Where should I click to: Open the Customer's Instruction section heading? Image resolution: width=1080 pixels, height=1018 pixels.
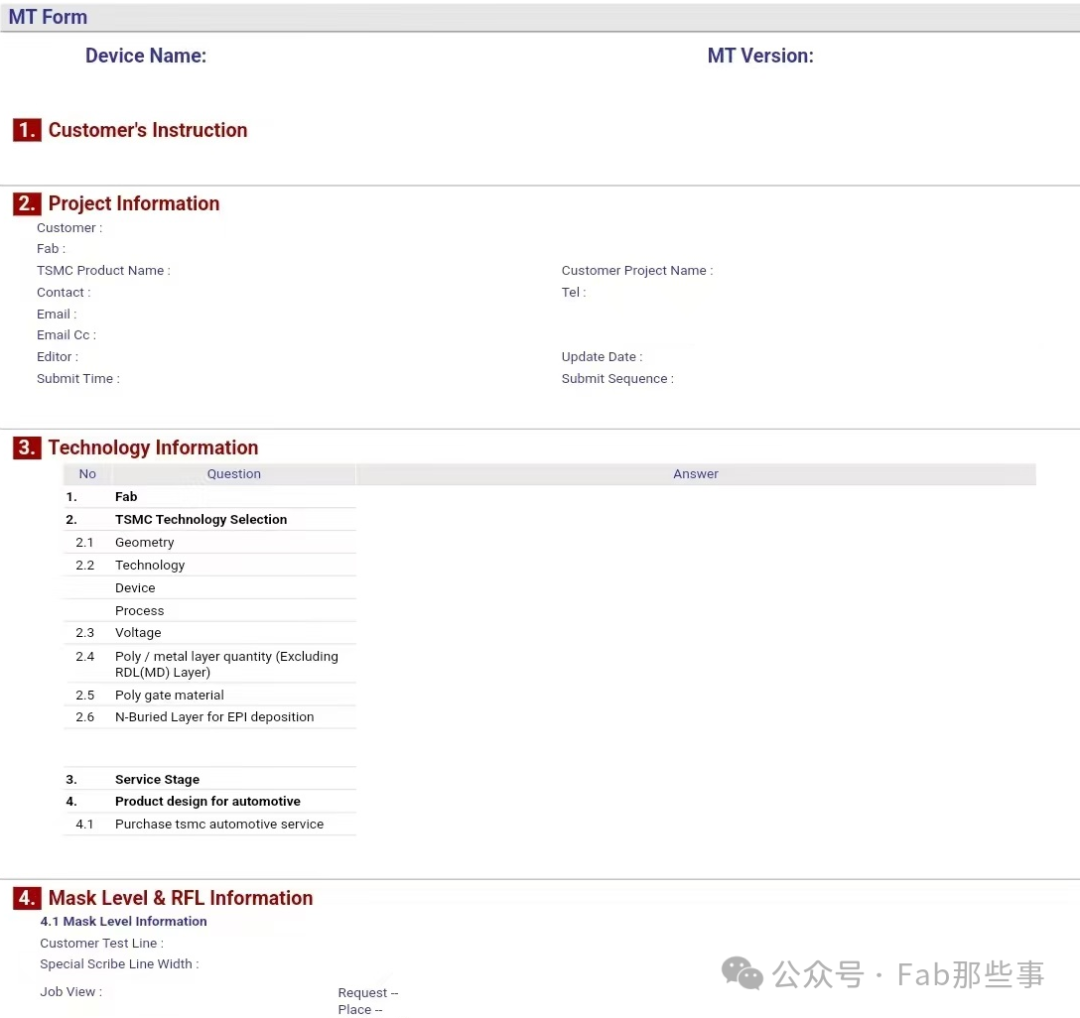coord(147,129)
